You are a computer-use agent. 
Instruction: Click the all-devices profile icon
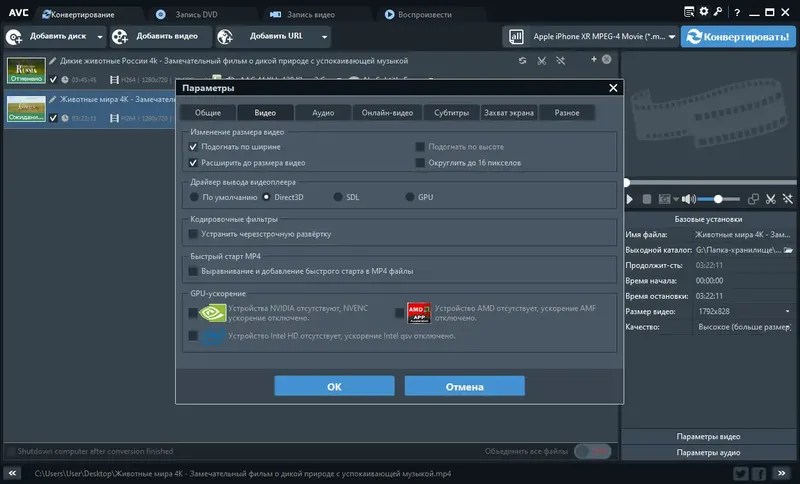(x=516, y=36)
